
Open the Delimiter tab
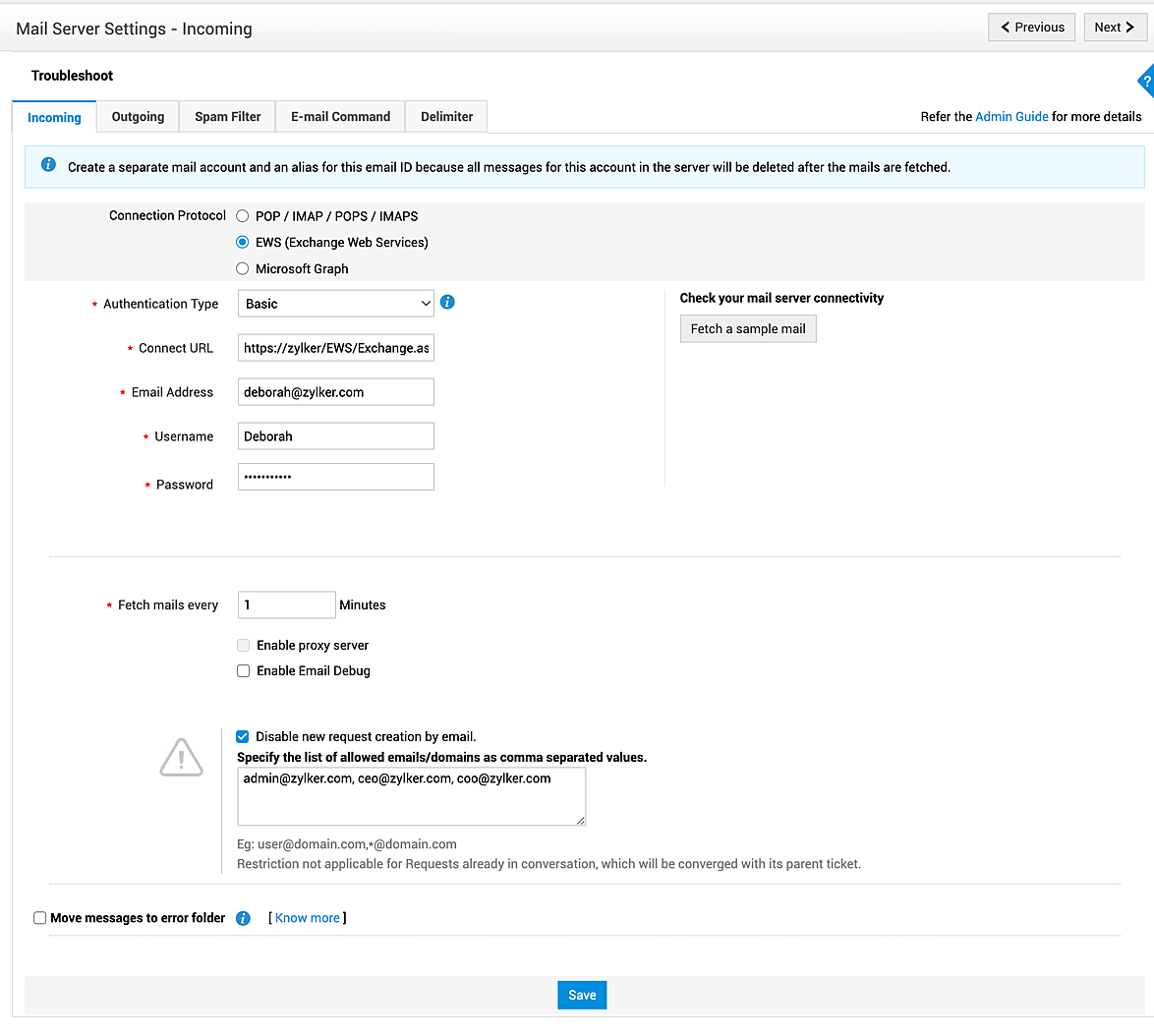point(446,117)
